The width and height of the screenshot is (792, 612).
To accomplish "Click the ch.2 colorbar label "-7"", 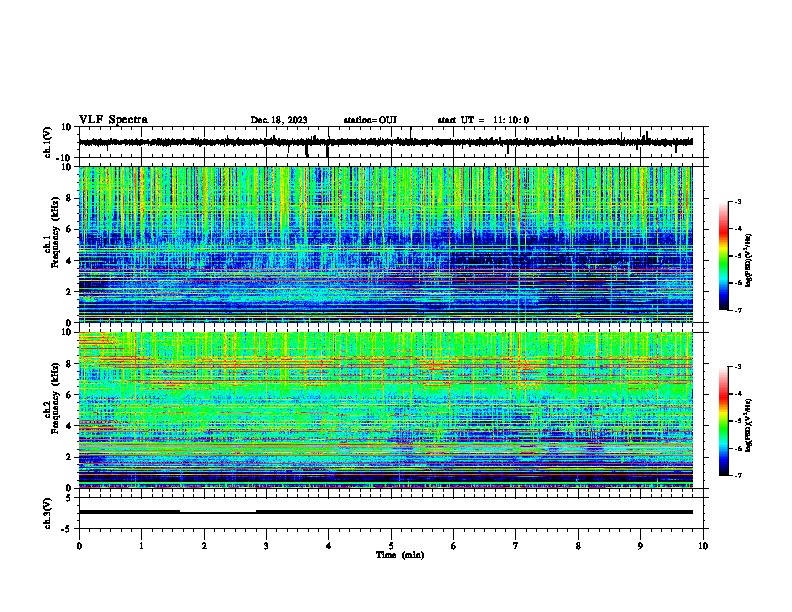I will pyautogui.click(x=737, y=475).
